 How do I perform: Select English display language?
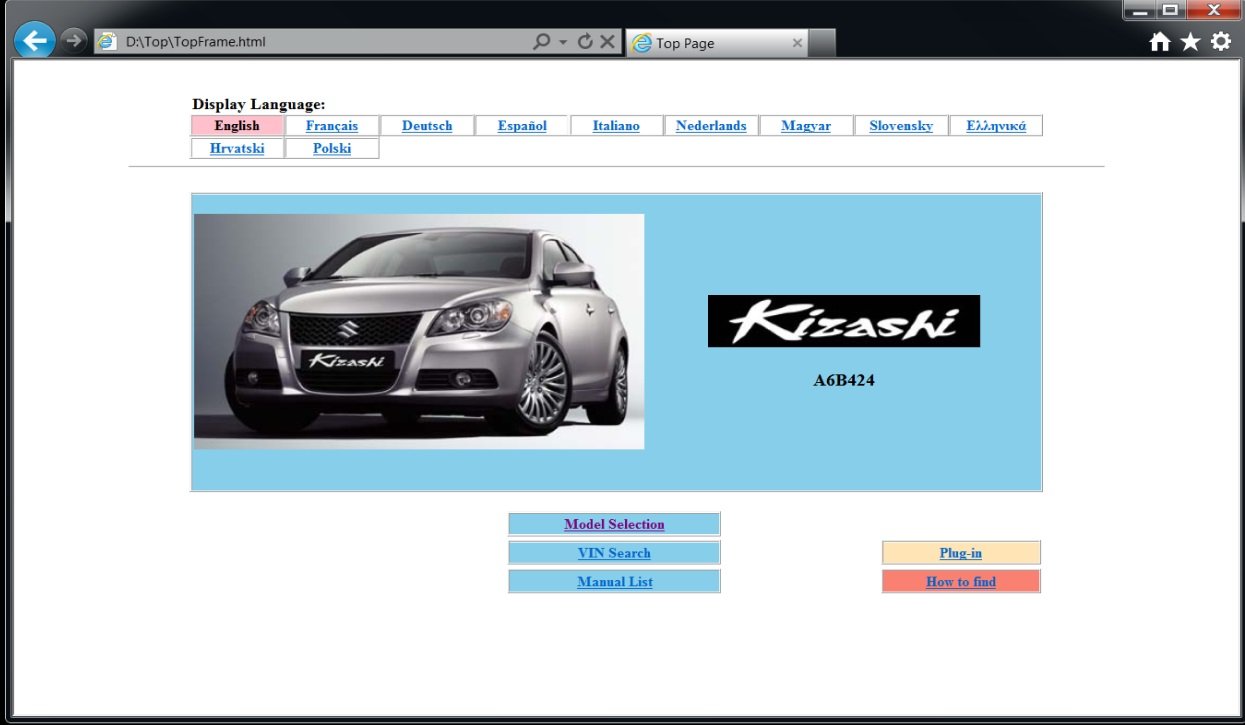pos(237,126)
